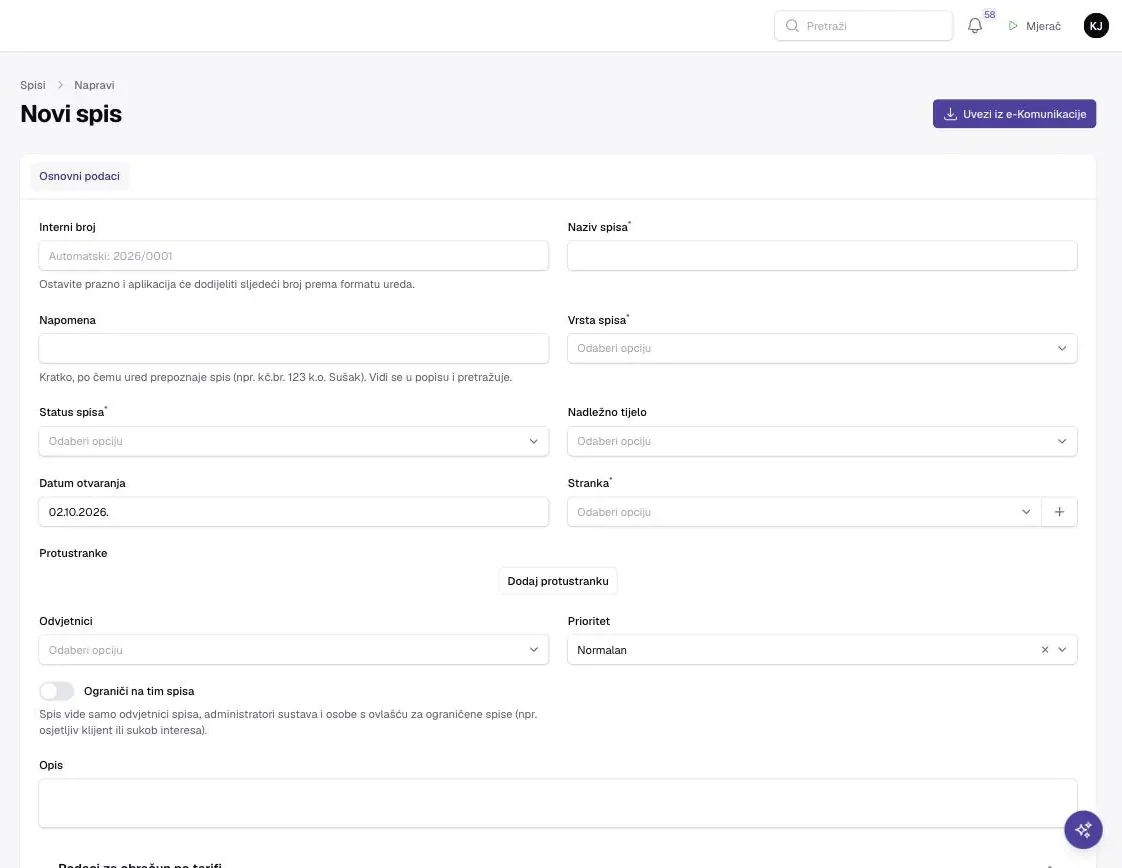This screenshot has height=868, width=1122.
Task: Open the notifications bell icon
Action: pyautogui.click(x=975, y=26)
